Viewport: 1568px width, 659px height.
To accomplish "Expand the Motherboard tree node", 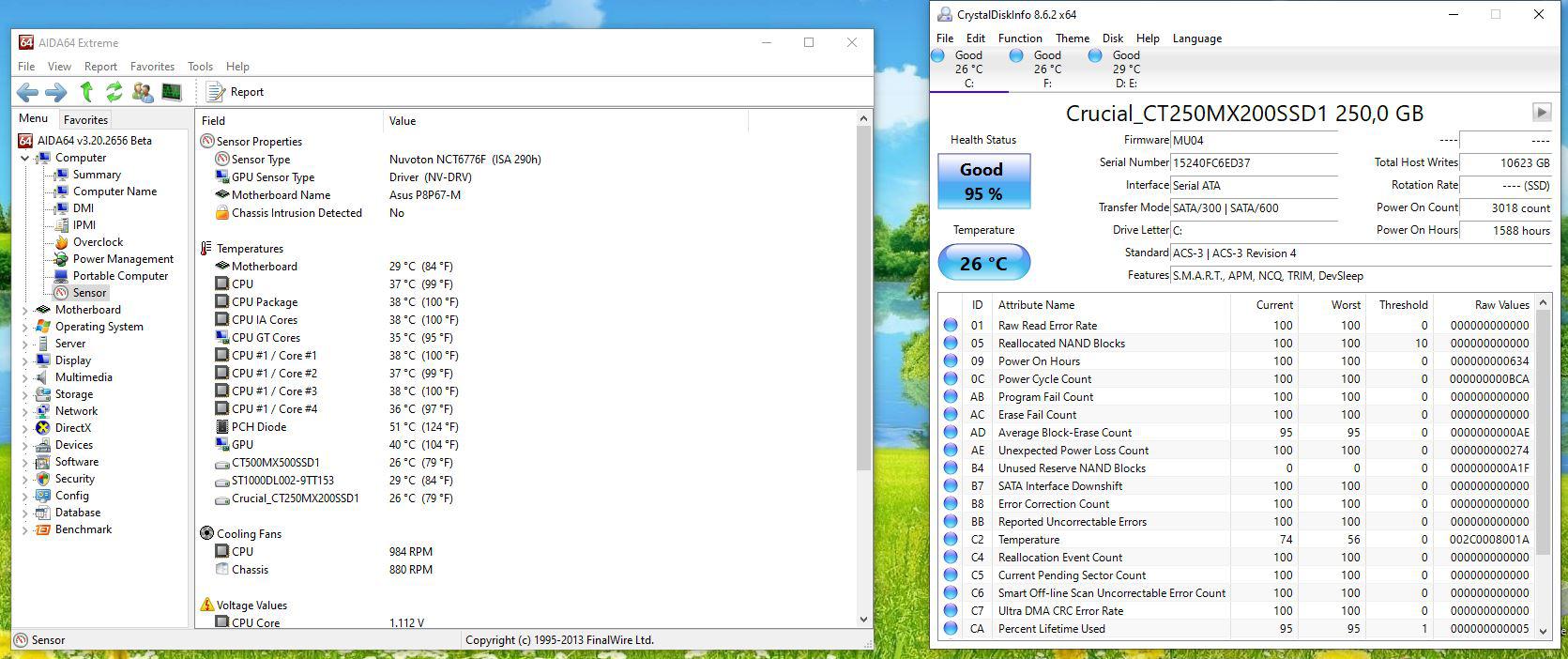I will coord(25,310).
